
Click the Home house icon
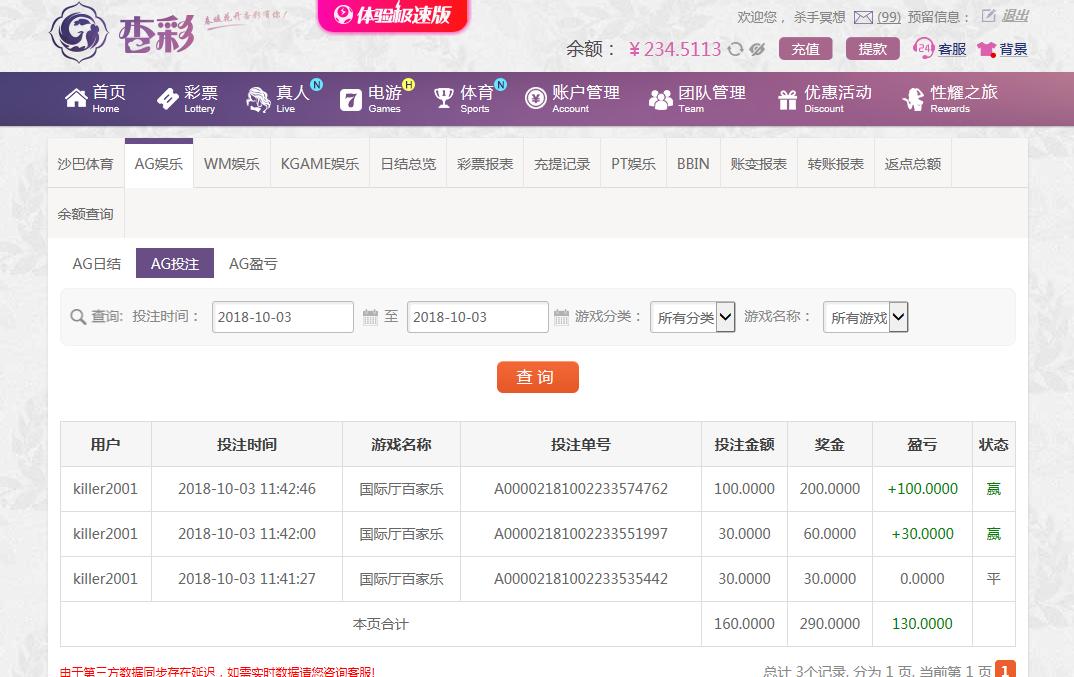76,99
